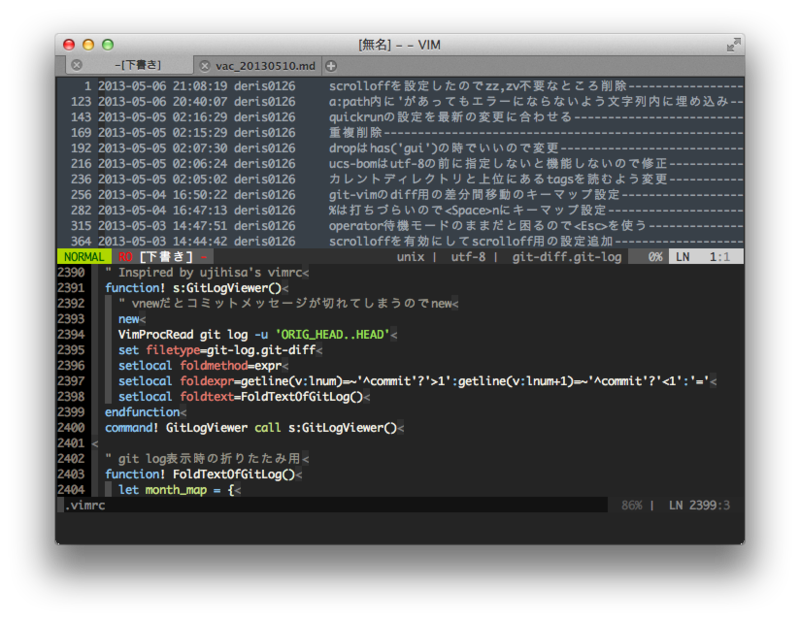Add a new tab with plus icon
800x621 pixels.
pos(331,66)
